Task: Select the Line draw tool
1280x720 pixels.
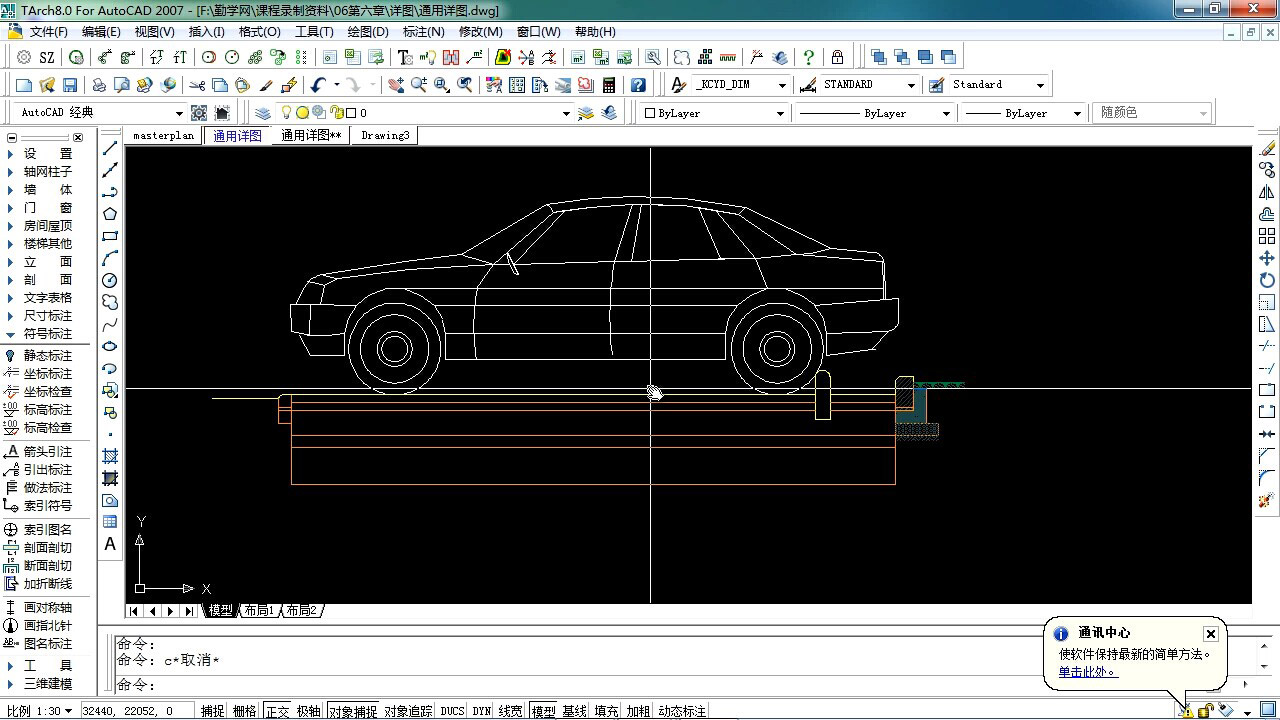Action: point(110,148)
